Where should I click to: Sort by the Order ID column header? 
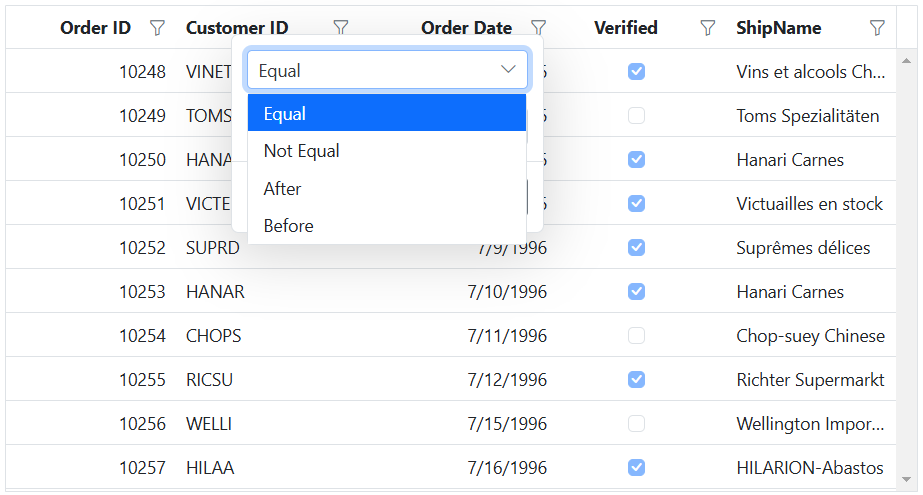coord(95,28)
